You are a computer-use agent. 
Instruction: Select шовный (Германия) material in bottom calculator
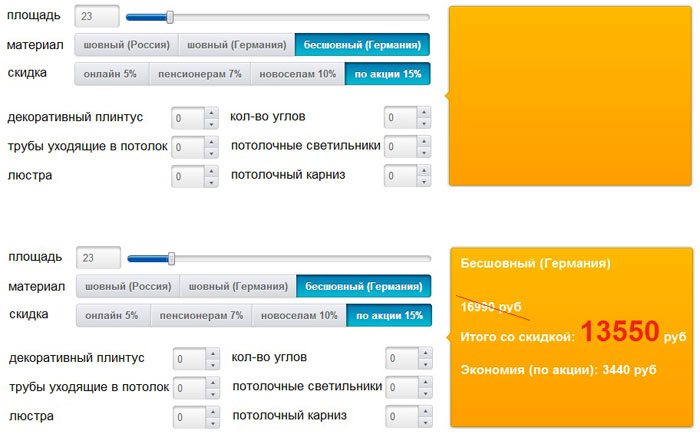pos(242,287)
